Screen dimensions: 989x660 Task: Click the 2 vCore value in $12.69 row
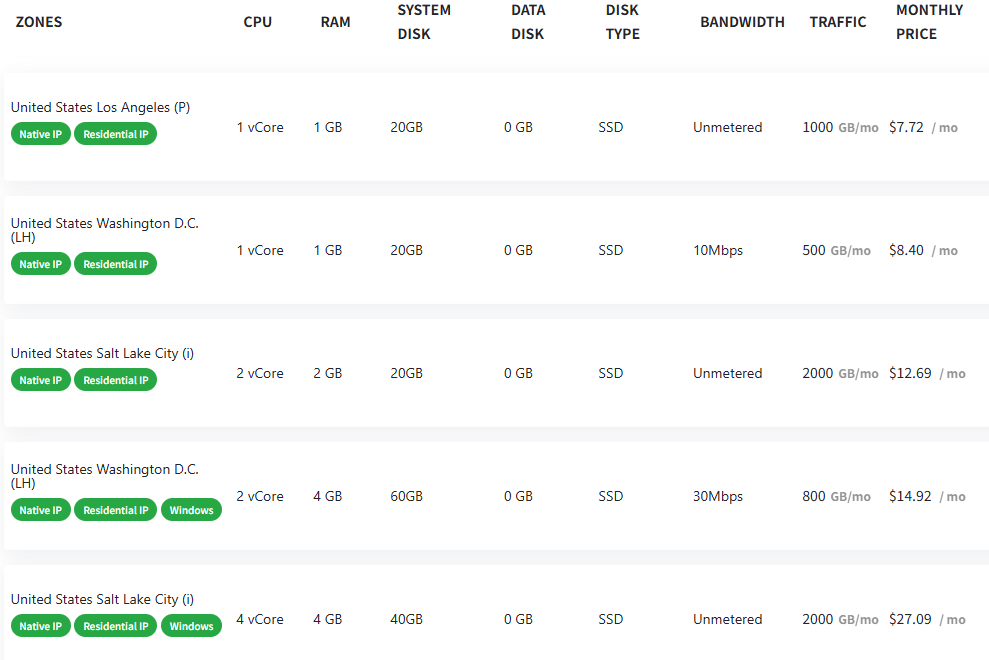260,374
